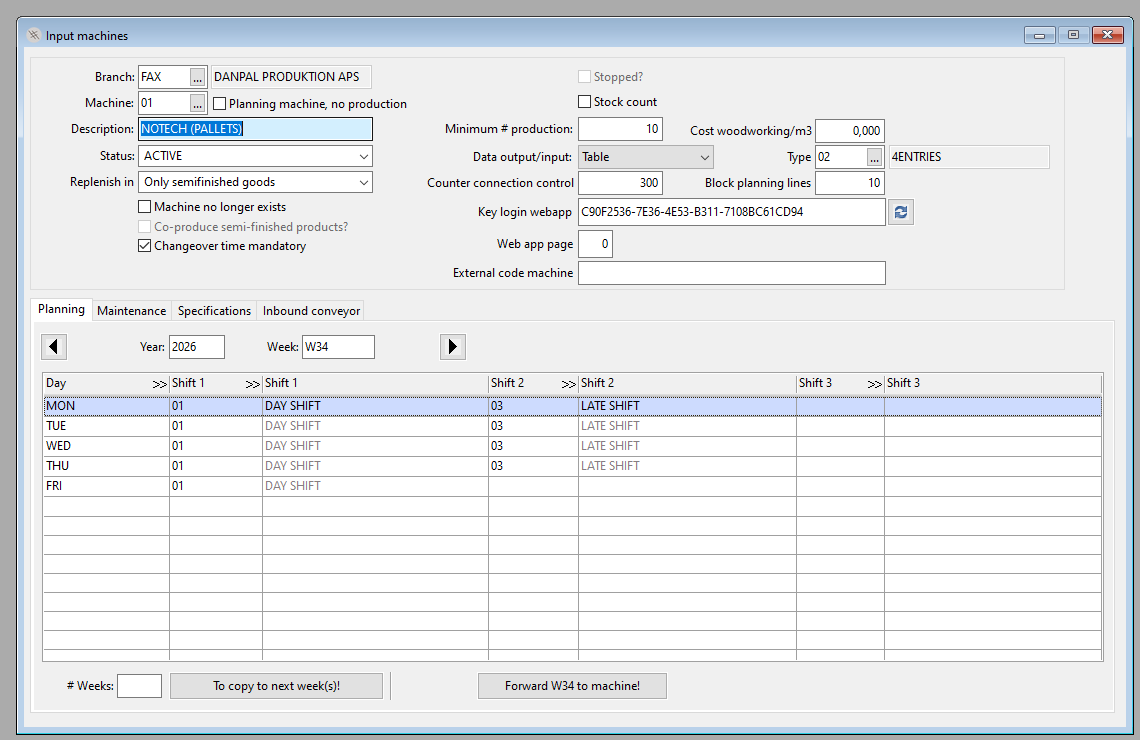Image resolution: width=1140 pixels, height=740 pixels.
Task: Close the Input machines window
Action: click(x=1107, y=35)
